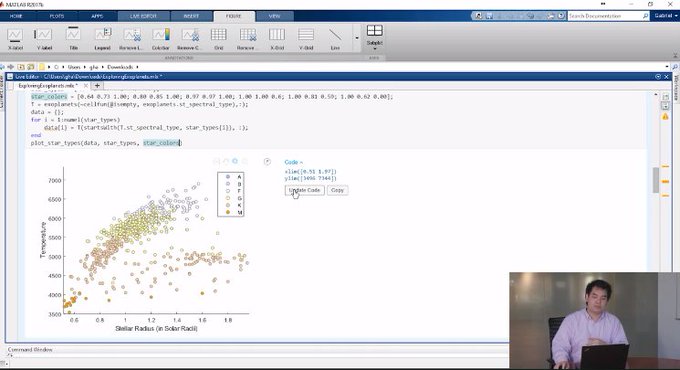Click the Update Code button
This screenshot has height=370, width=680.
coord(304,190)
